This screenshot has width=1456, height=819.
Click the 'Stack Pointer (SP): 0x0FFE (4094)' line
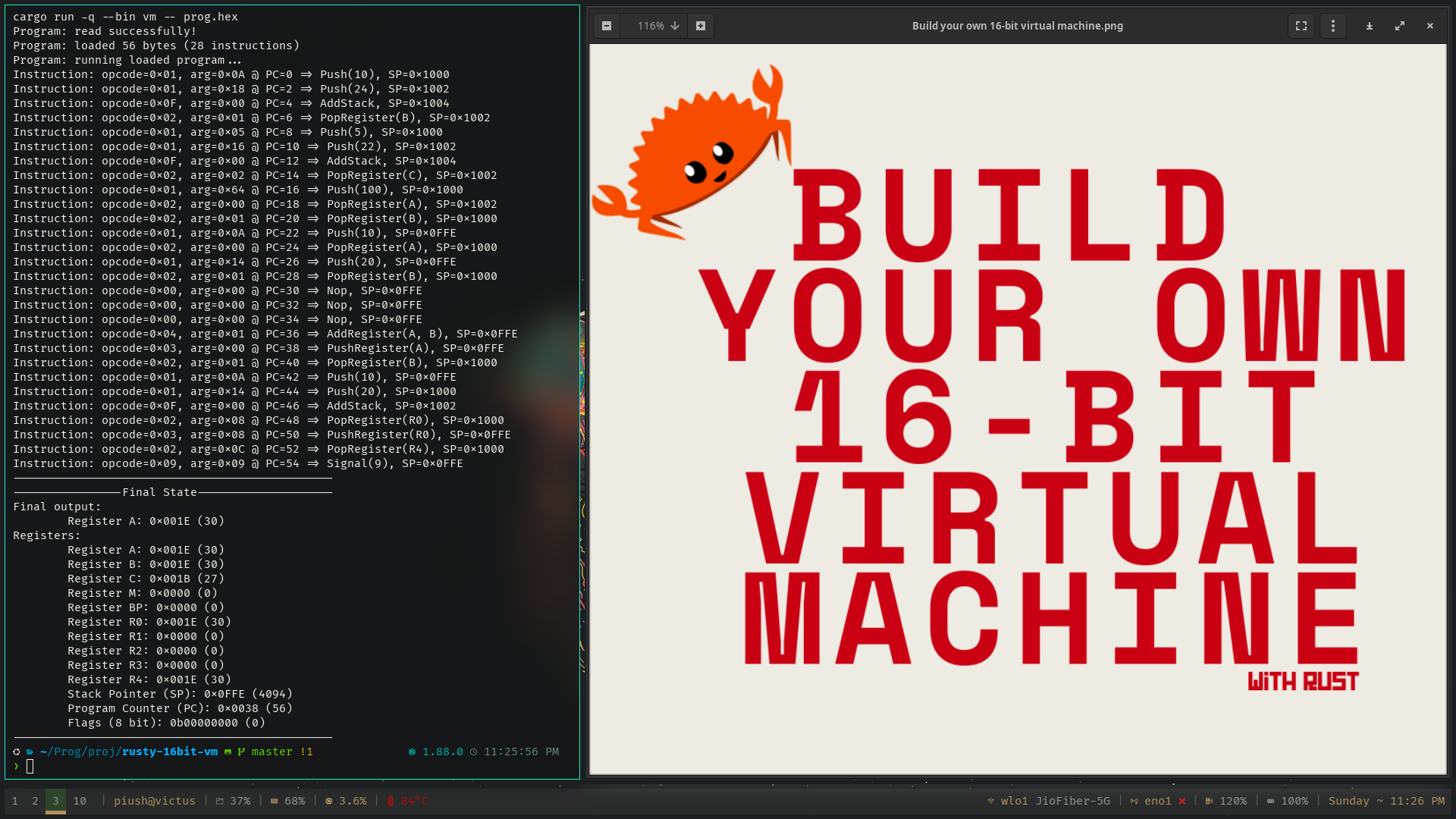click(x=180, y=694)
